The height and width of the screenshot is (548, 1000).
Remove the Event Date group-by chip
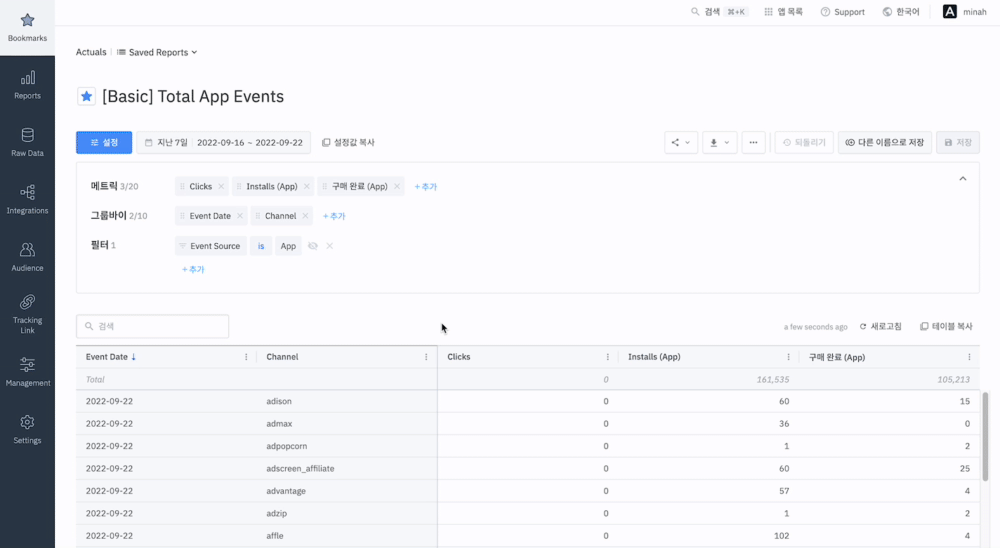[240, 216]
